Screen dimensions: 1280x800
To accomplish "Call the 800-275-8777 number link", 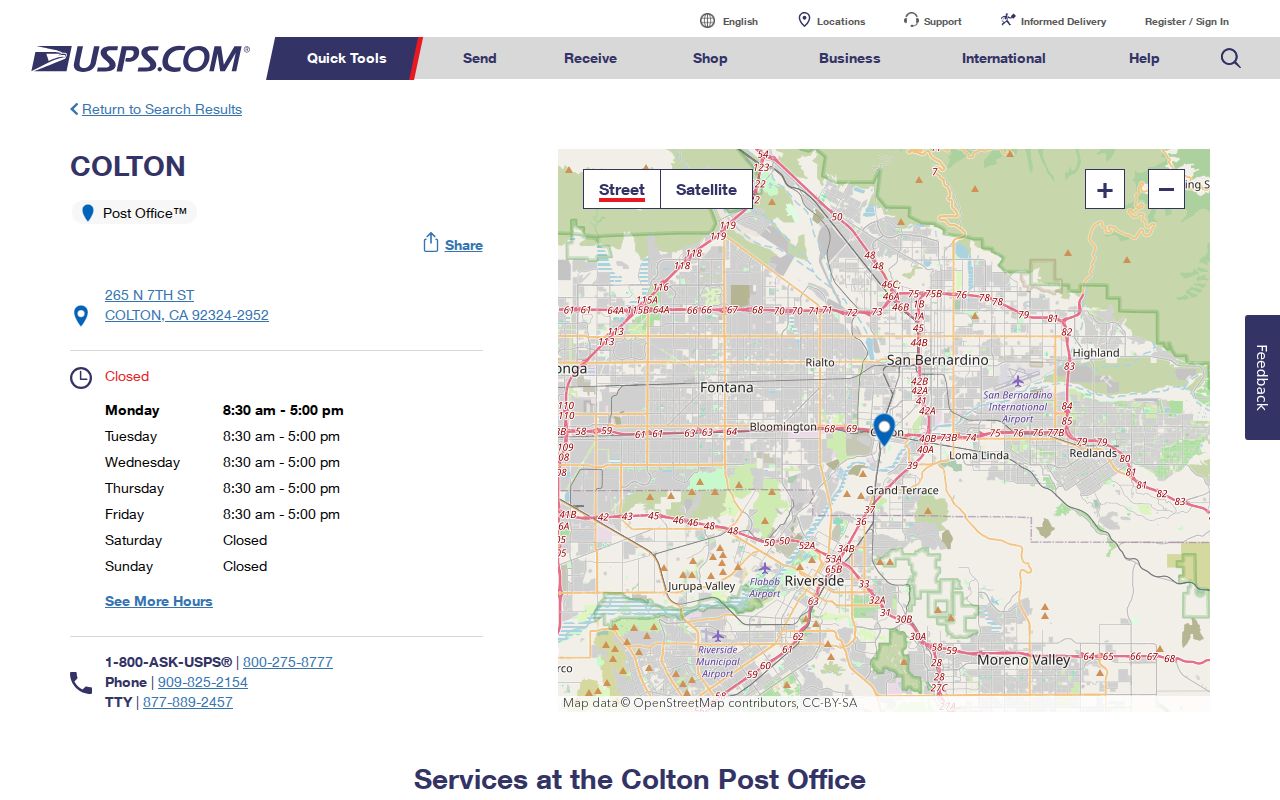I will click(288, 662).
